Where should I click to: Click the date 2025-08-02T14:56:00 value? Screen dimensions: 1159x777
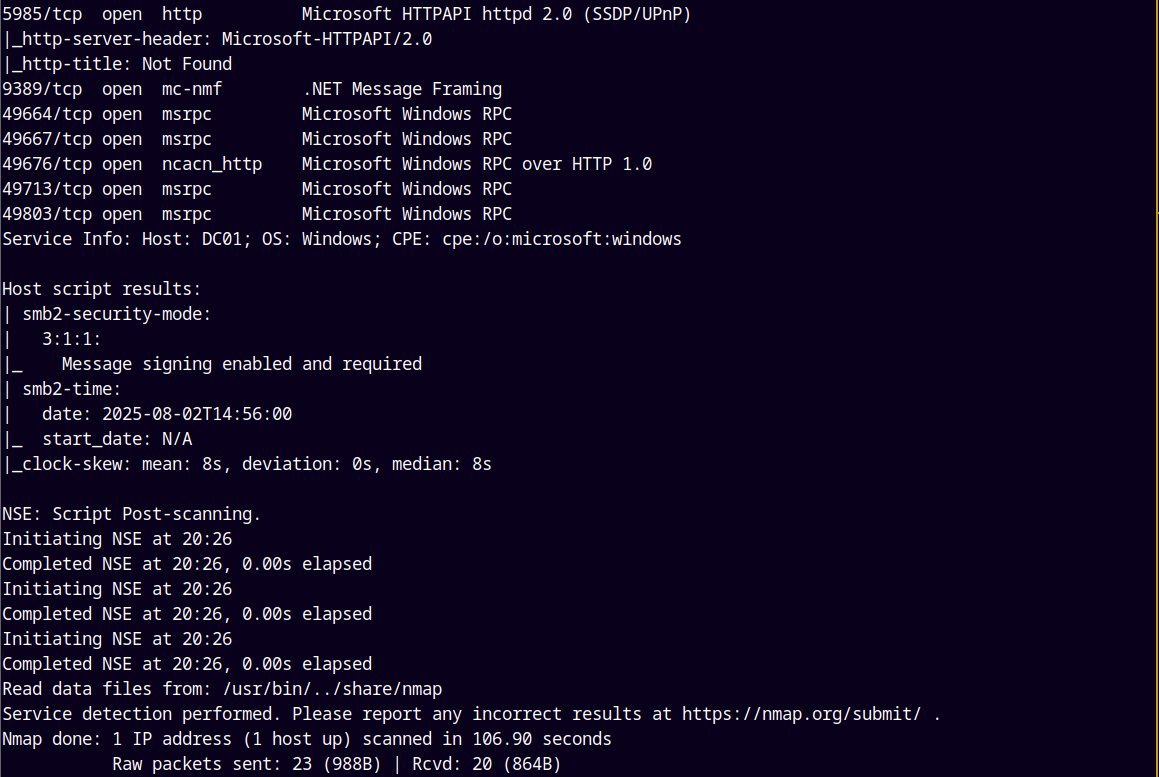tap(197, 414)
